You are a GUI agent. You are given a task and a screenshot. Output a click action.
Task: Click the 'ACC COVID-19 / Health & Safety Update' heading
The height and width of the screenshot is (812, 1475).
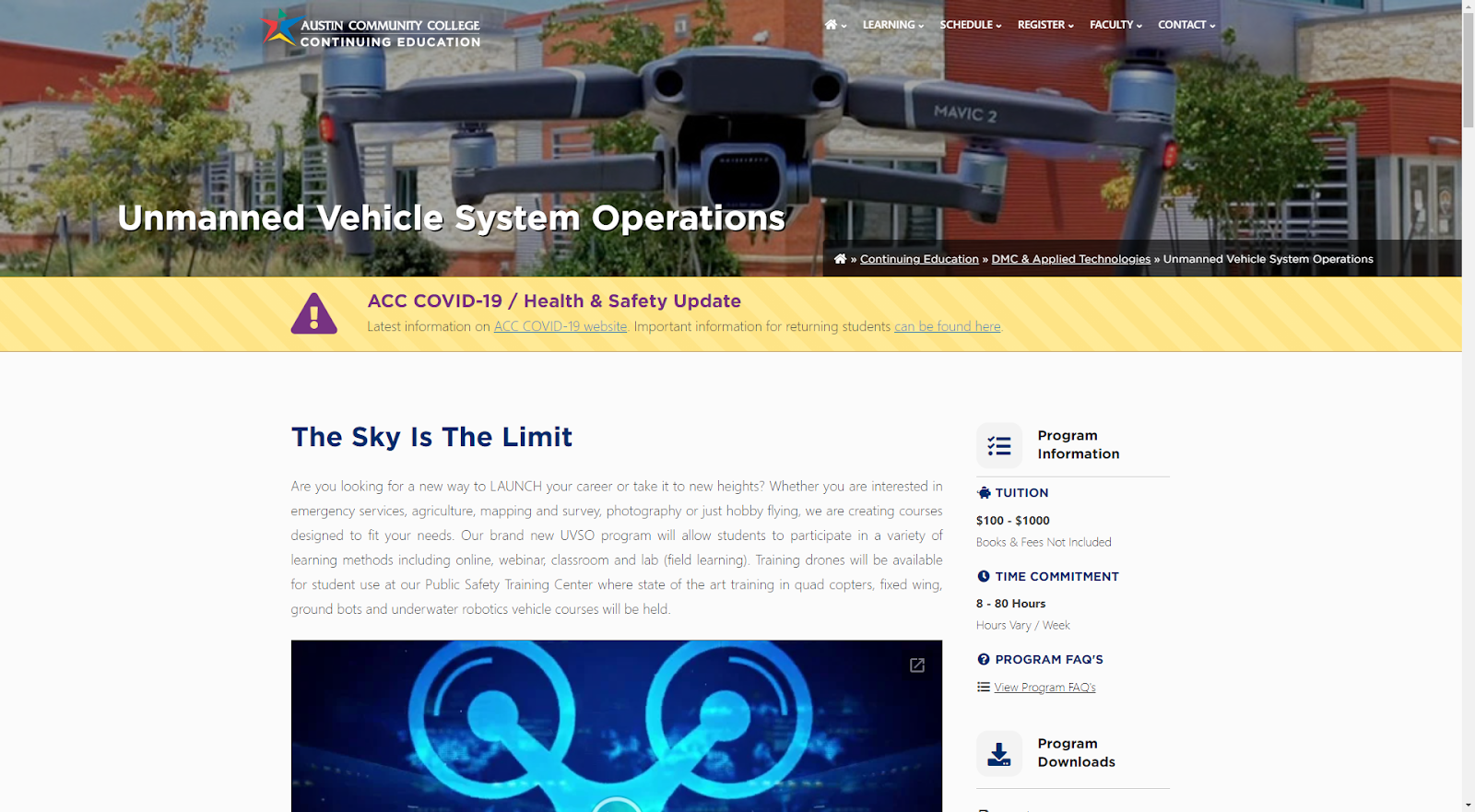[554, 301]
